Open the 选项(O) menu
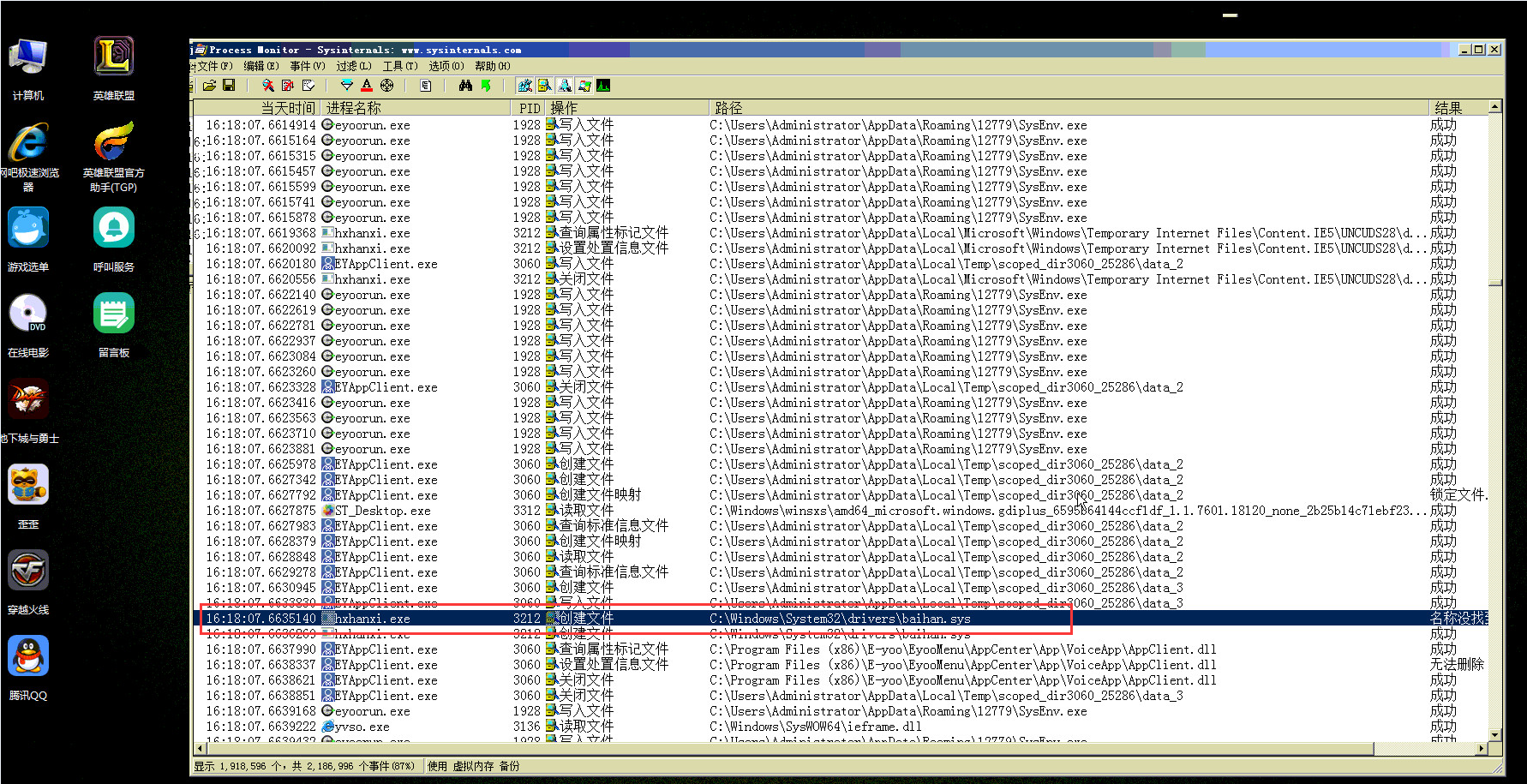 click(x=446, y=66)
